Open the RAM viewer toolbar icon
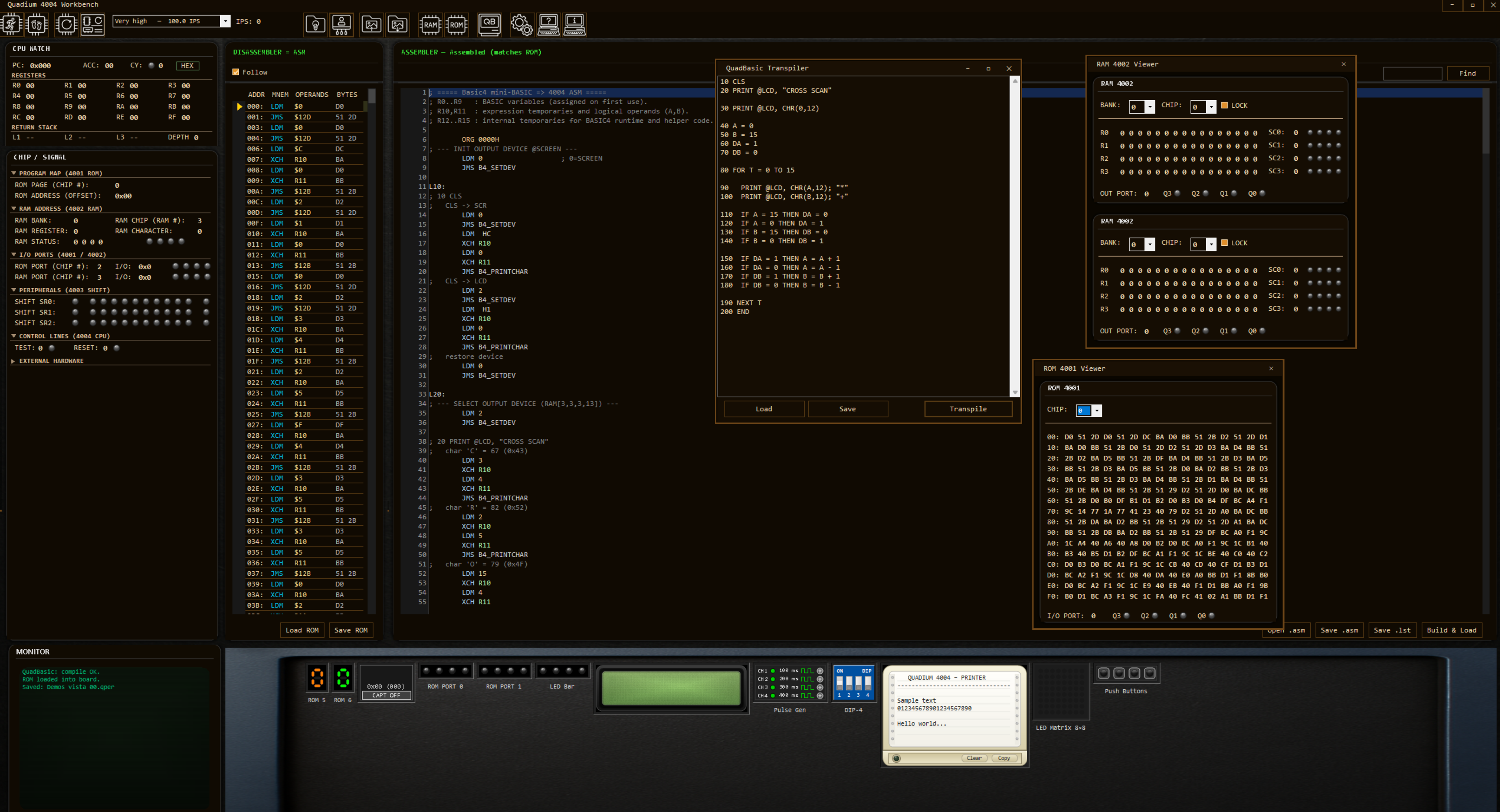Viewport: 1500px width, 812px height. [x=430, y=24]
